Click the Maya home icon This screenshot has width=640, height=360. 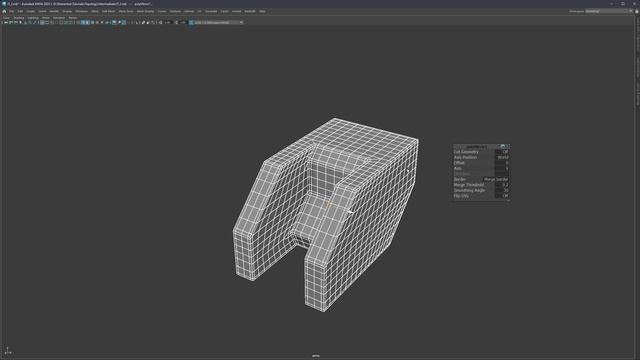(x=4, y=11)
